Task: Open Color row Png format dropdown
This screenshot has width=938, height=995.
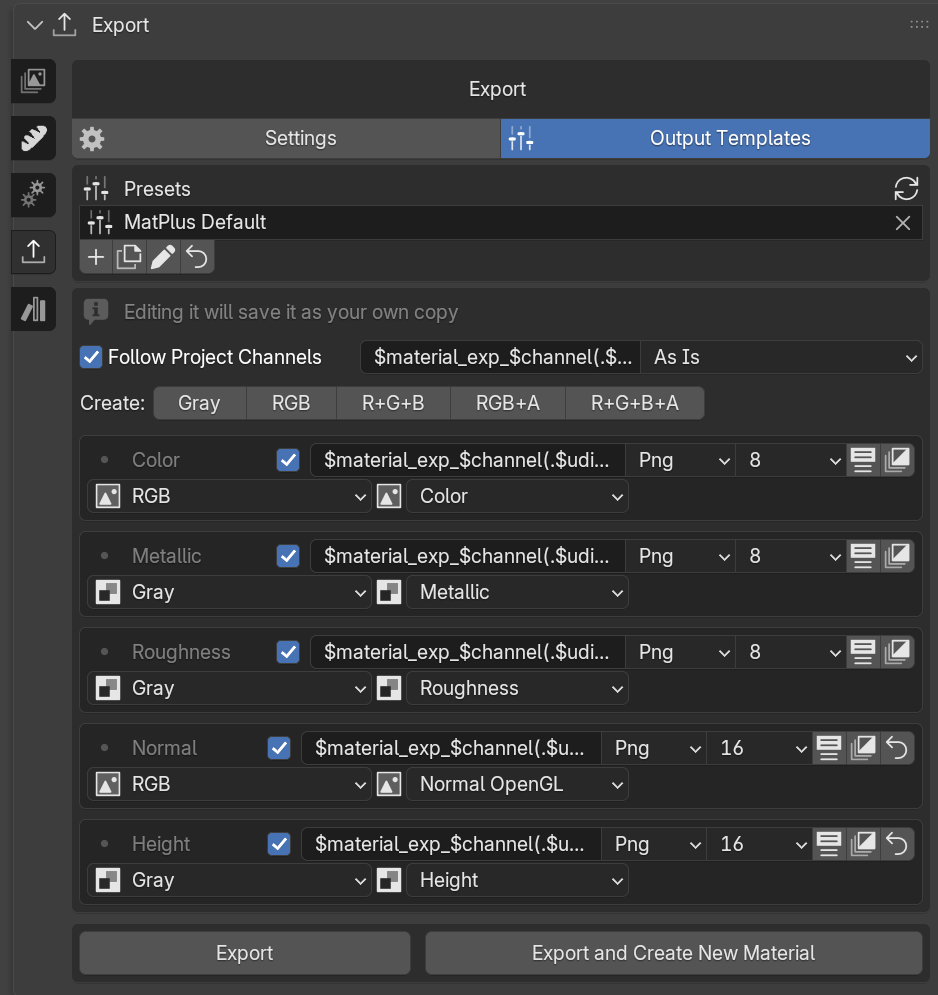Action: click(x=680, y=460)
